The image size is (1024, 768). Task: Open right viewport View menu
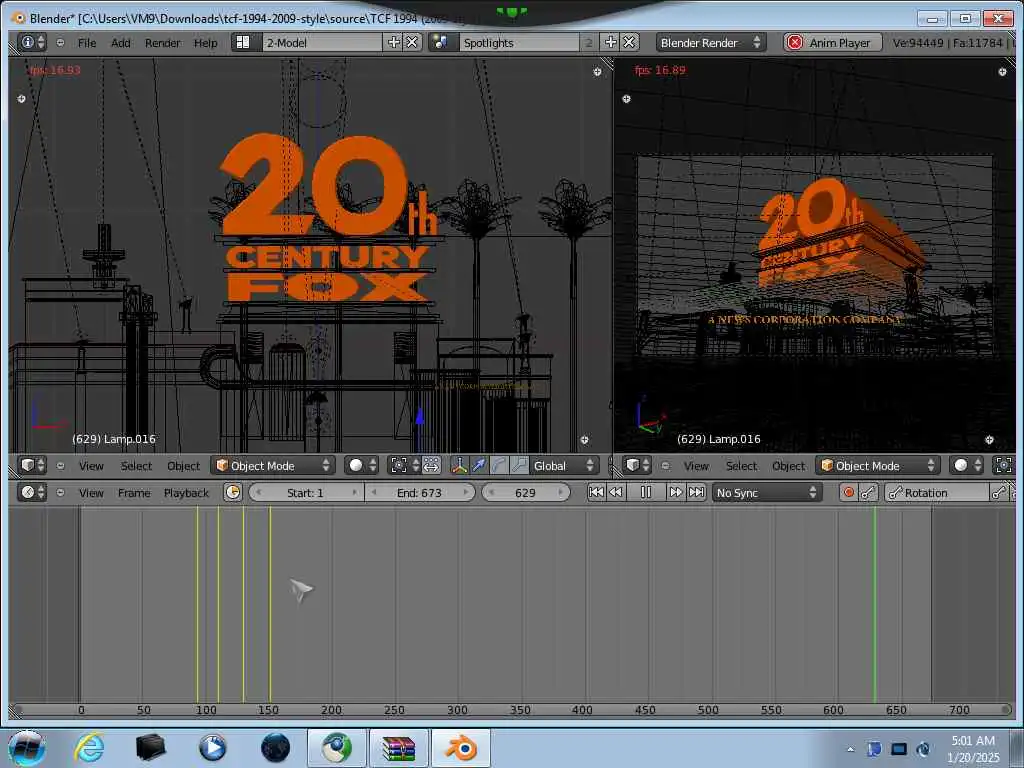point(696,466)
